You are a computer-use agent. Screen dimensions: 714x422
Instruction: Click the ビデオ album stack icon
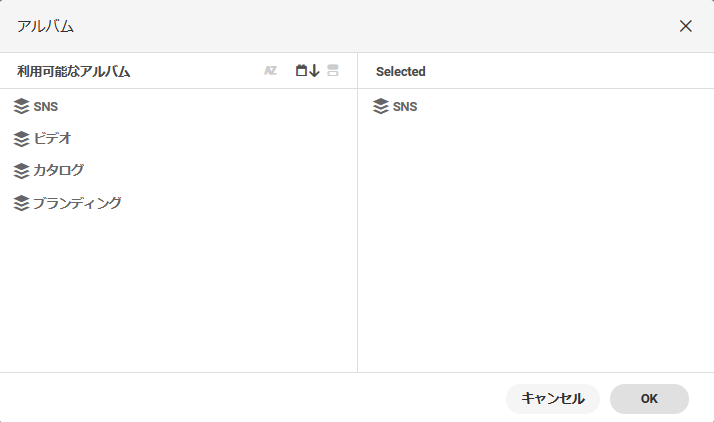pyautogui.click(x=22, y=139)
